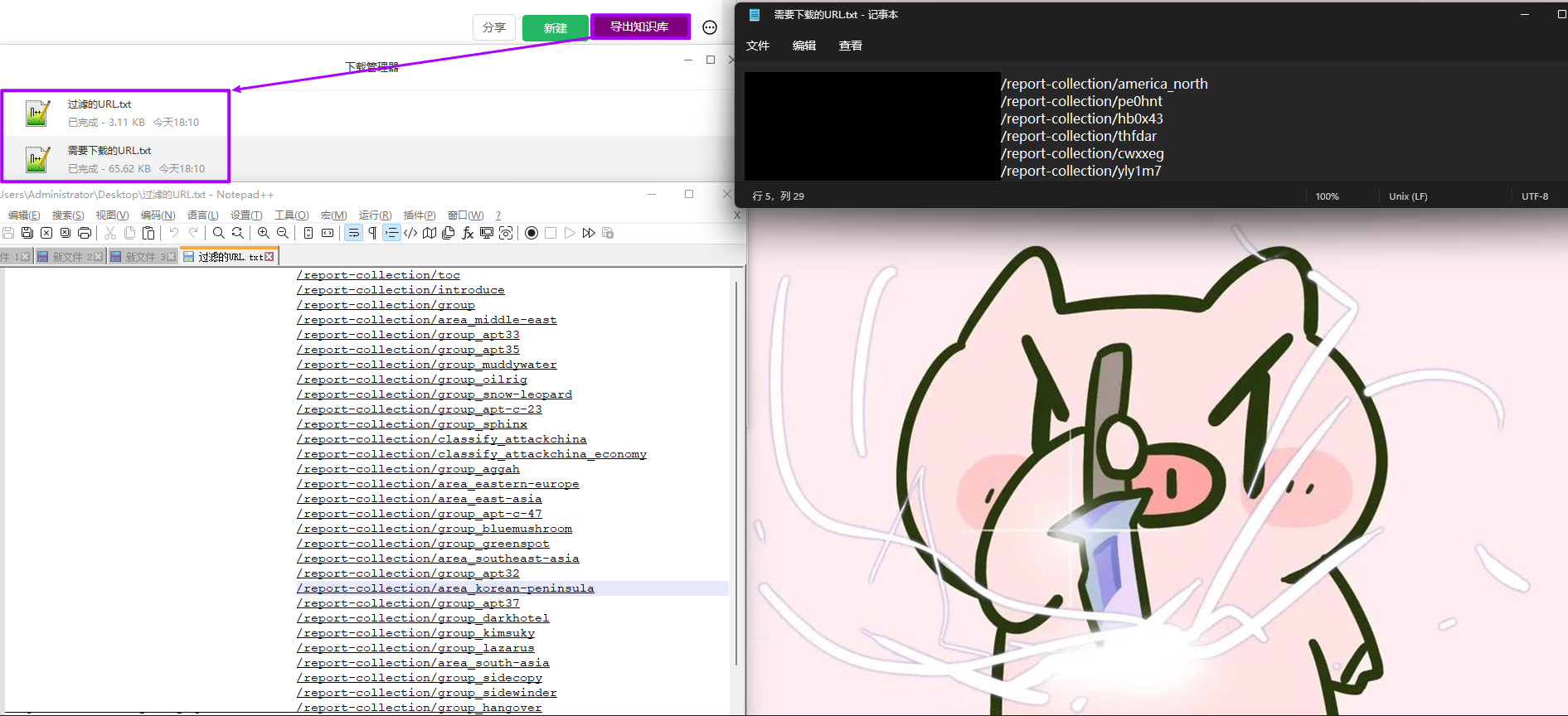Click the user-defined language code icon
Screen dimensions: 1568x716
coord(410,233)
